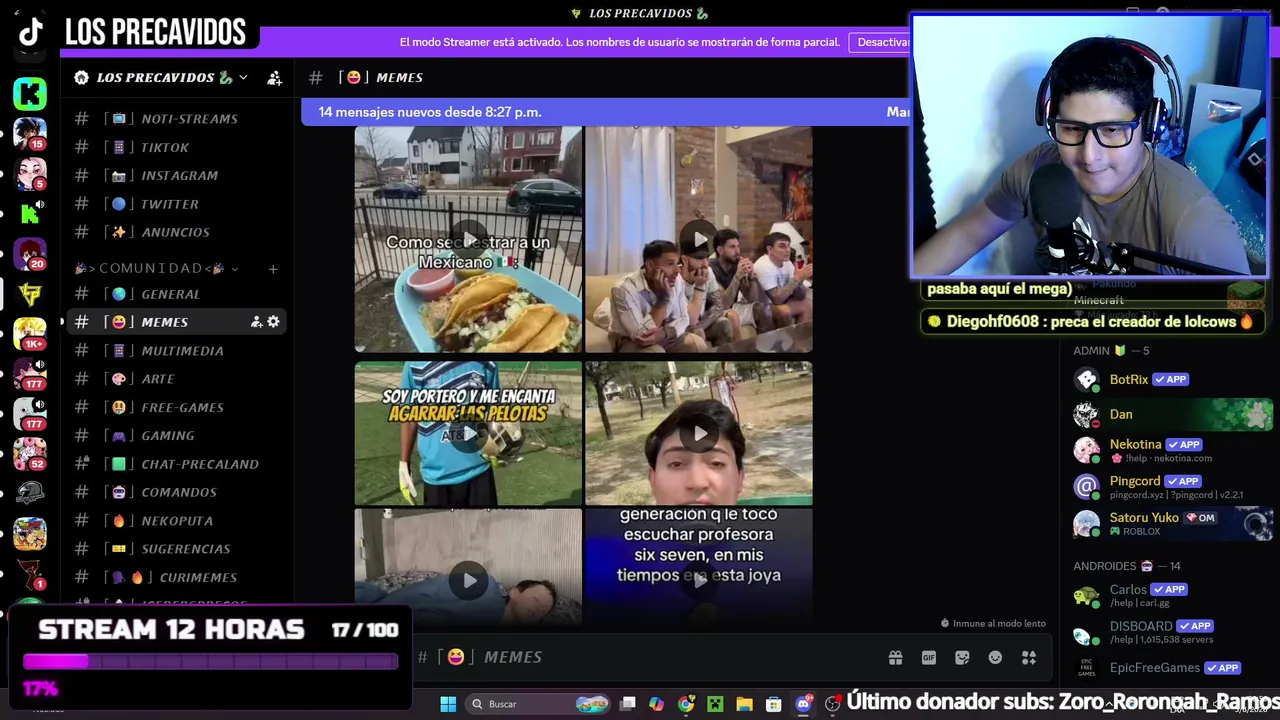Click the Desactivar streamer mode button
Screen dimensions: 1280x720
coord(883,42)
